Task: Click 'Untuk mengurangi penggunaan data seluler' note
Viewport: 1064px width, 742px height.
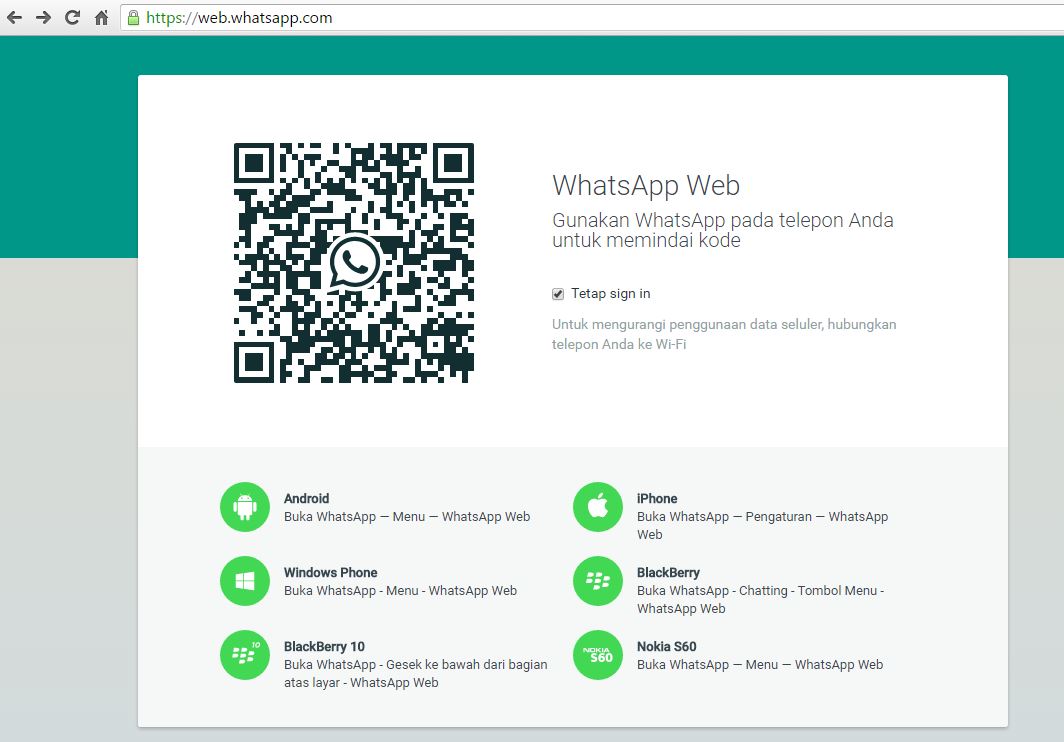Action: point(724,334)
